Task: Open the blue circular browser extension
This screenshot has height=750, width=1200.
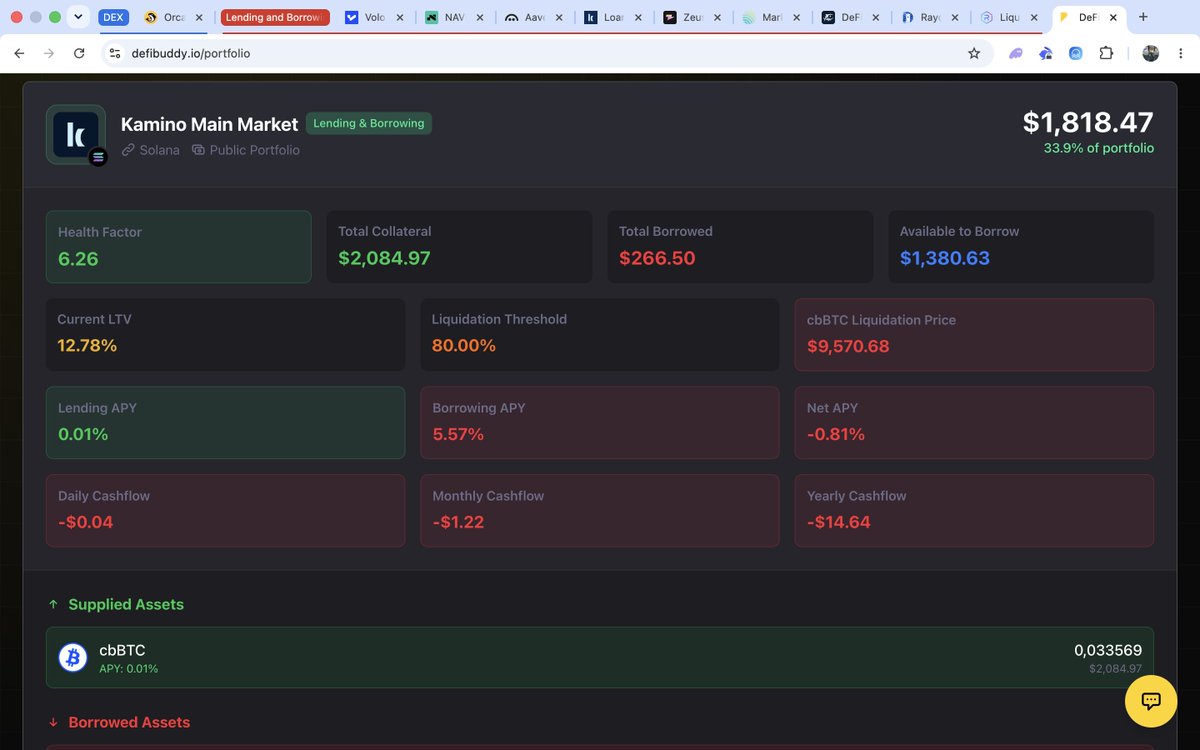Action: coord(1076,53)
